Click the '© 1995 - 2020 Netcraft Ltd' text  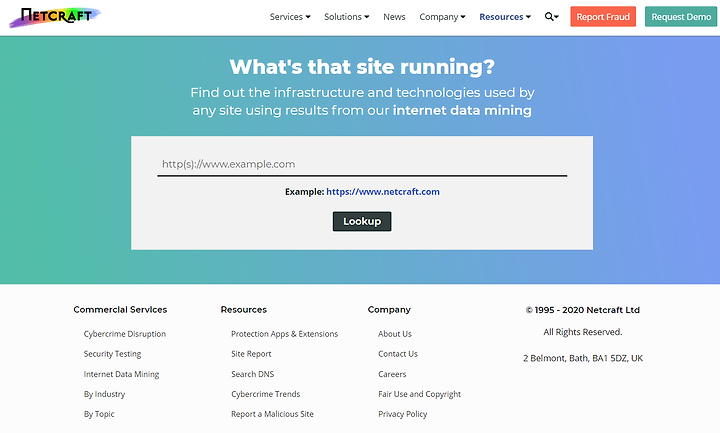pos(583,310)
